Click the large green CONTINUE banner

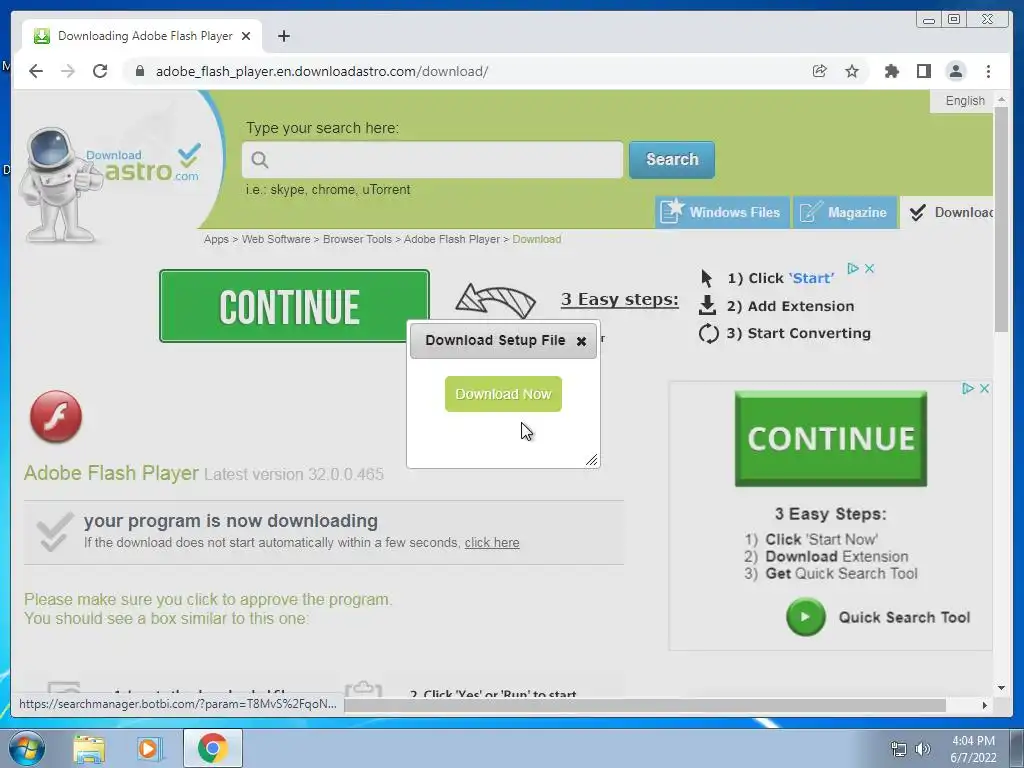click(295, 306)
